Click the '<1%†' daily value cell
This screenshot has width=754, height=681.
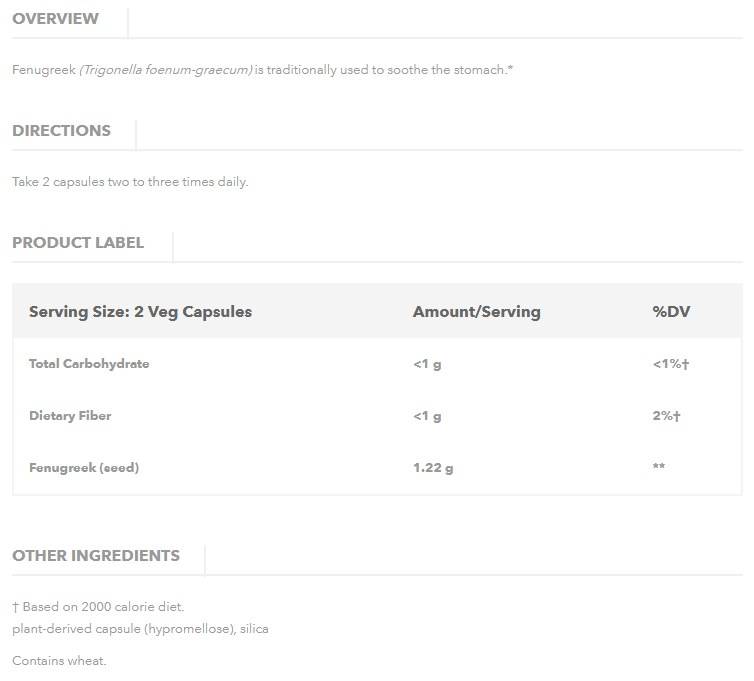pos(671,364)
